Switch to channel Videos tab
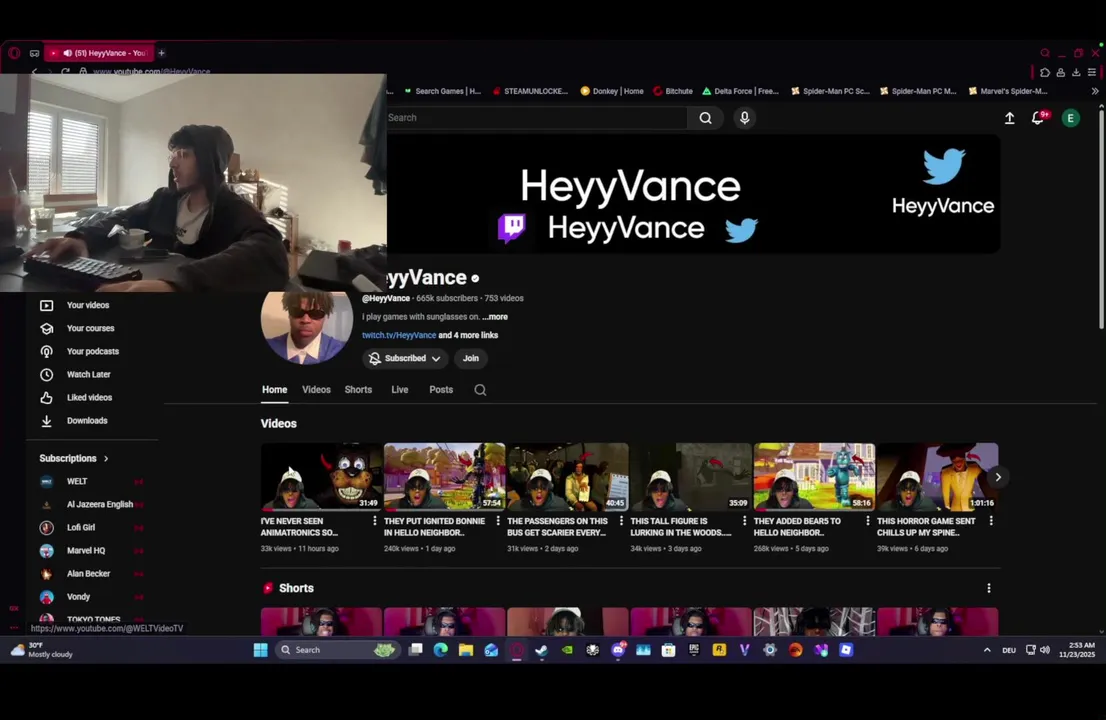Image resolution: width=1106 pixels, height=720 pixels. pyautogui.click(x=316, y=390)
